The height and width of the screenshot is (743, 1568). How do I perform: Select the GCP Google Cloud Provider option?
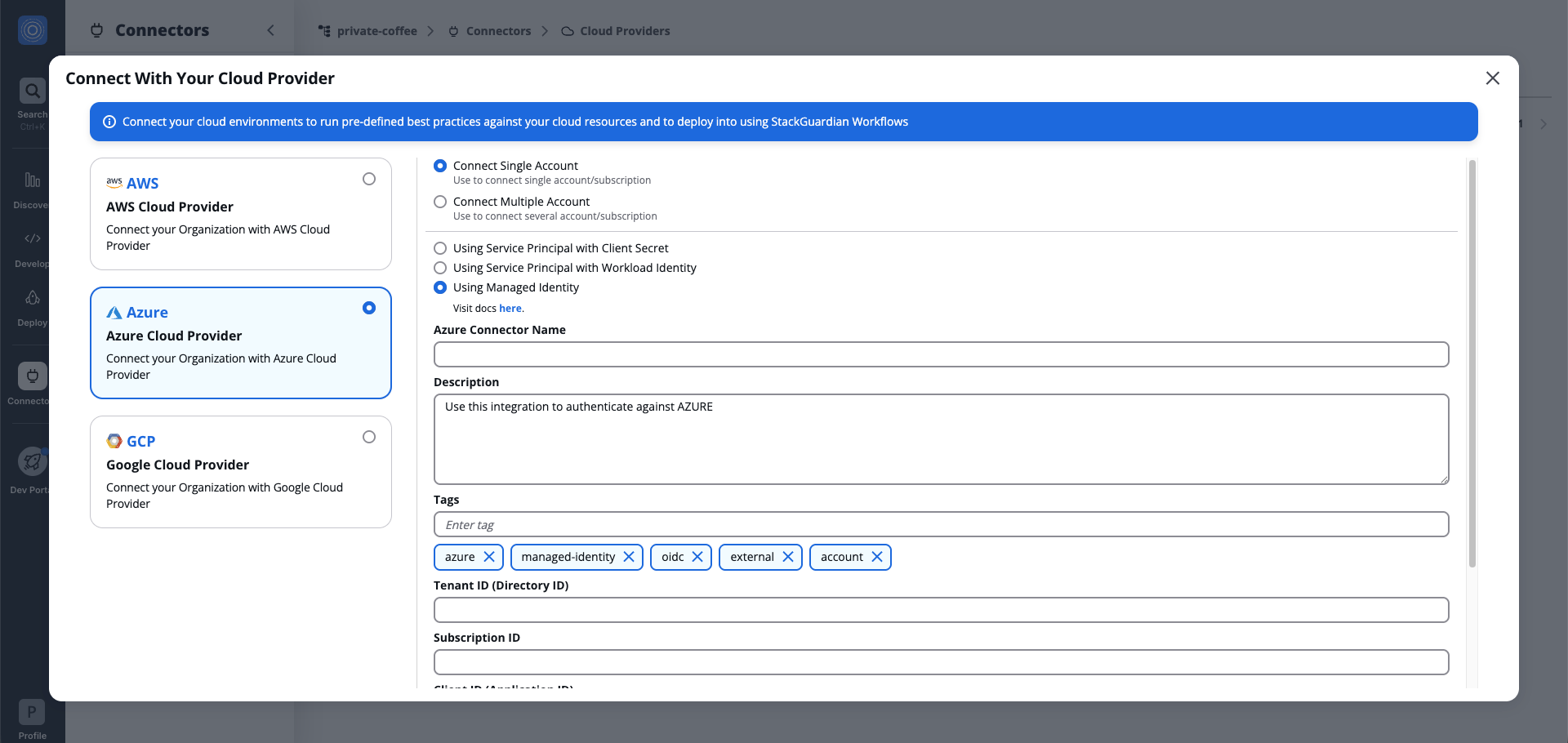pos(240,472)
